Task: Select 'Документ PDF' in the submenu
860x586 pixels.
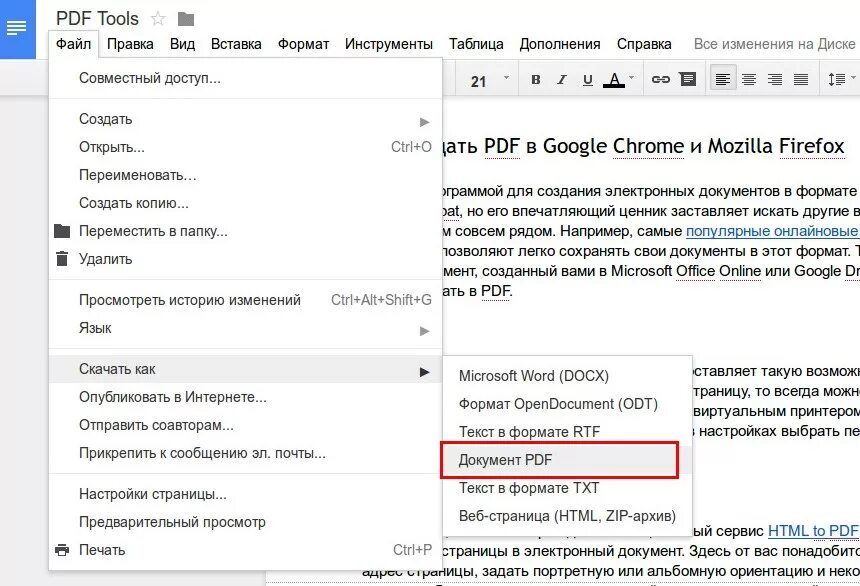Action: [x=505, y=460]
